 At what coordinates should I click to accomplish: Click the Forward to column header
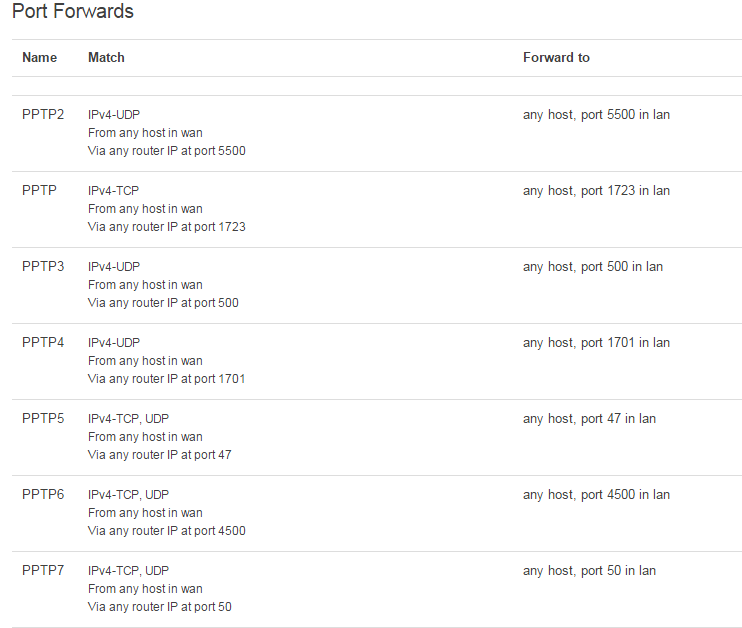point(556,58)
